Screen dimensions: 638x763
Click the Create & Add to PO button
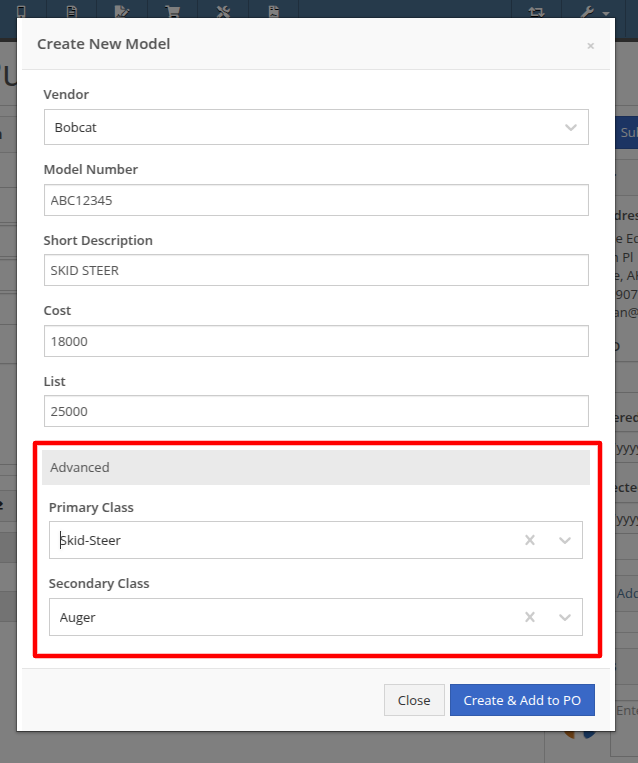tap(522, 700)
